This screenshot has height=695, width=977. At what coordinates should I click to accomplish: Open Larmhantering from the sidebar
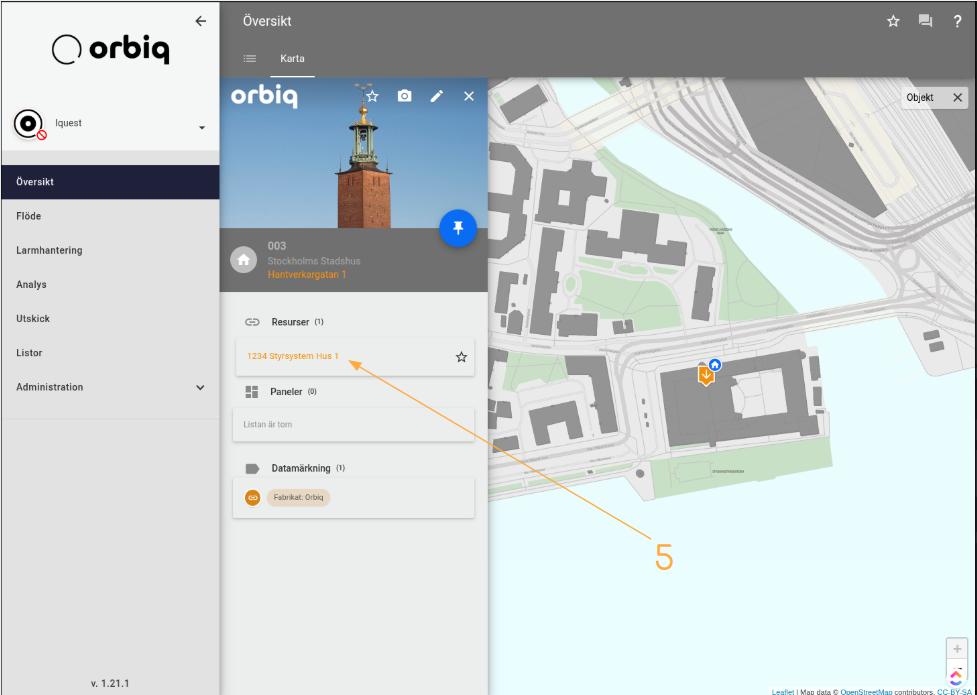[49, 250]
